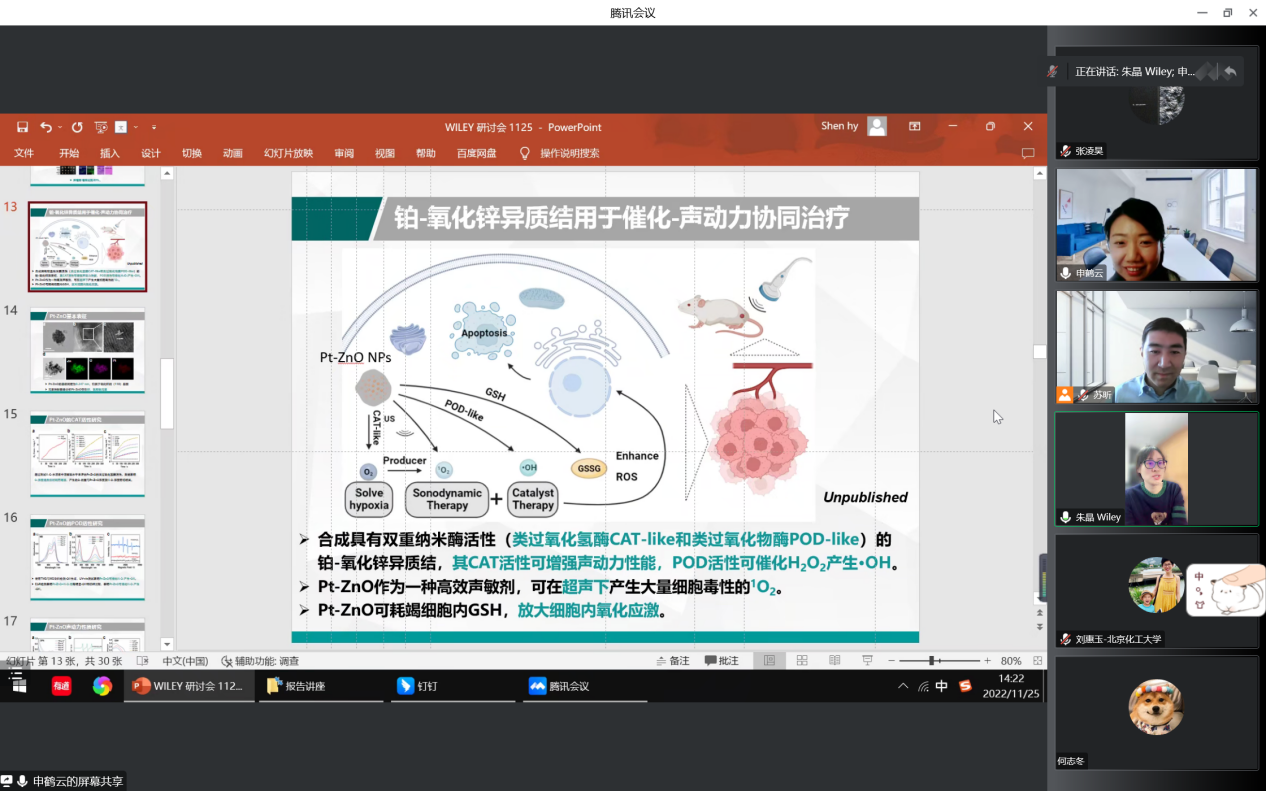1266x791 pixels.
Task: Click the 80% zoom level
Action: [1011, 661]
